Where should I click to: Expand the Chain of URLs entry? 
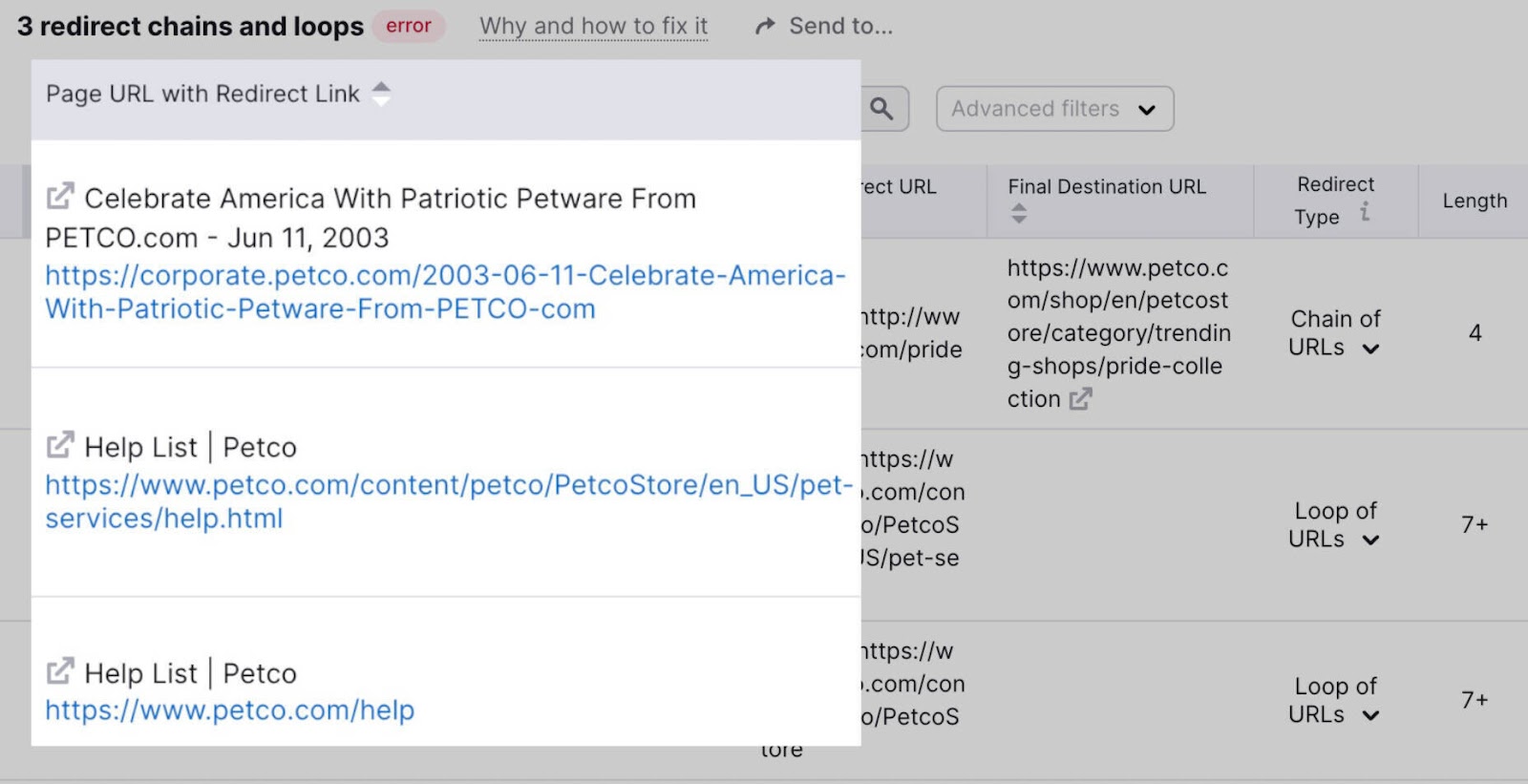[x=1370, y=349]
